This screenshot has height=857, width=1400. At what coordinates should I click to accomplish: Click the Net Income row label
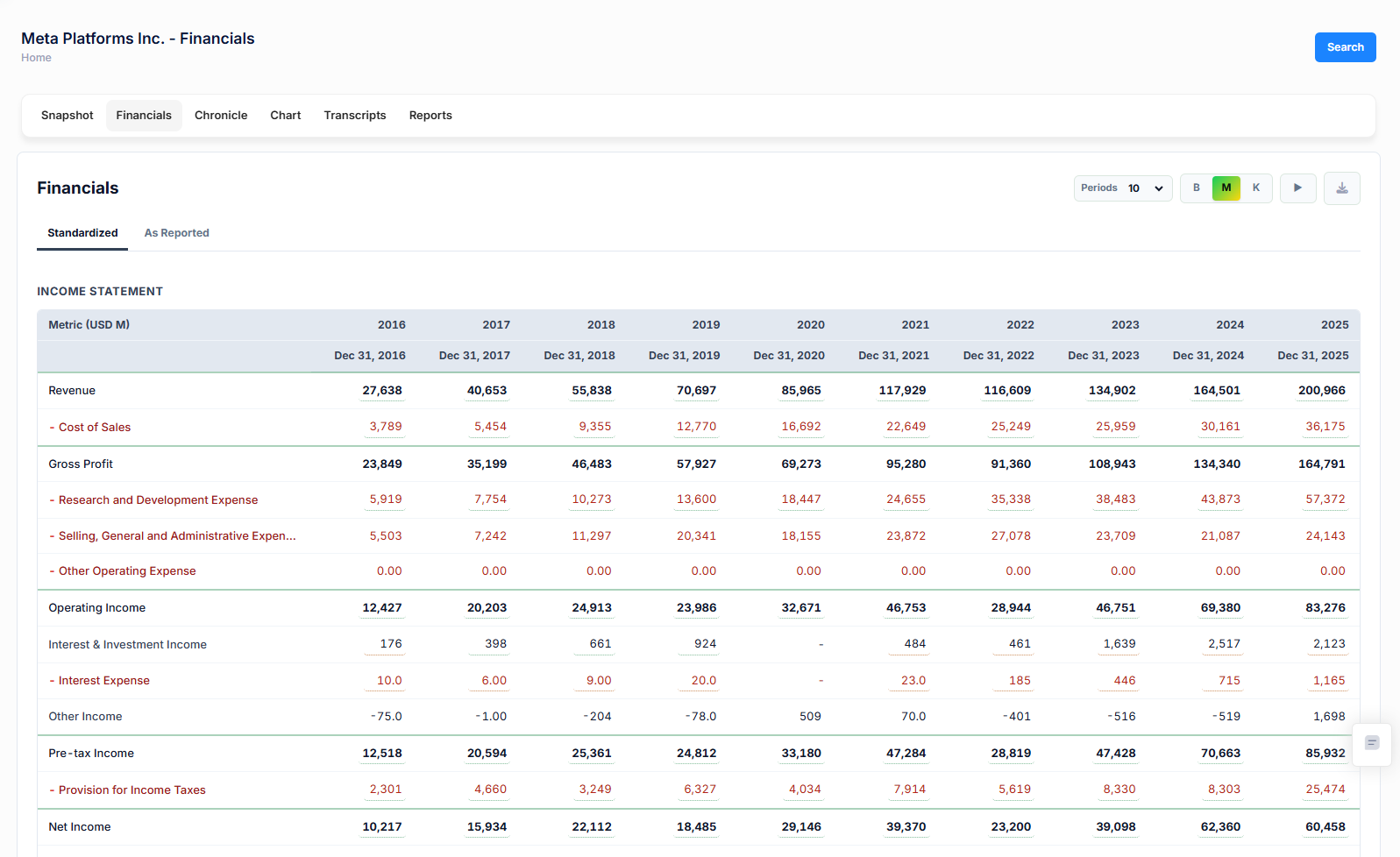(x=80, y=827)
